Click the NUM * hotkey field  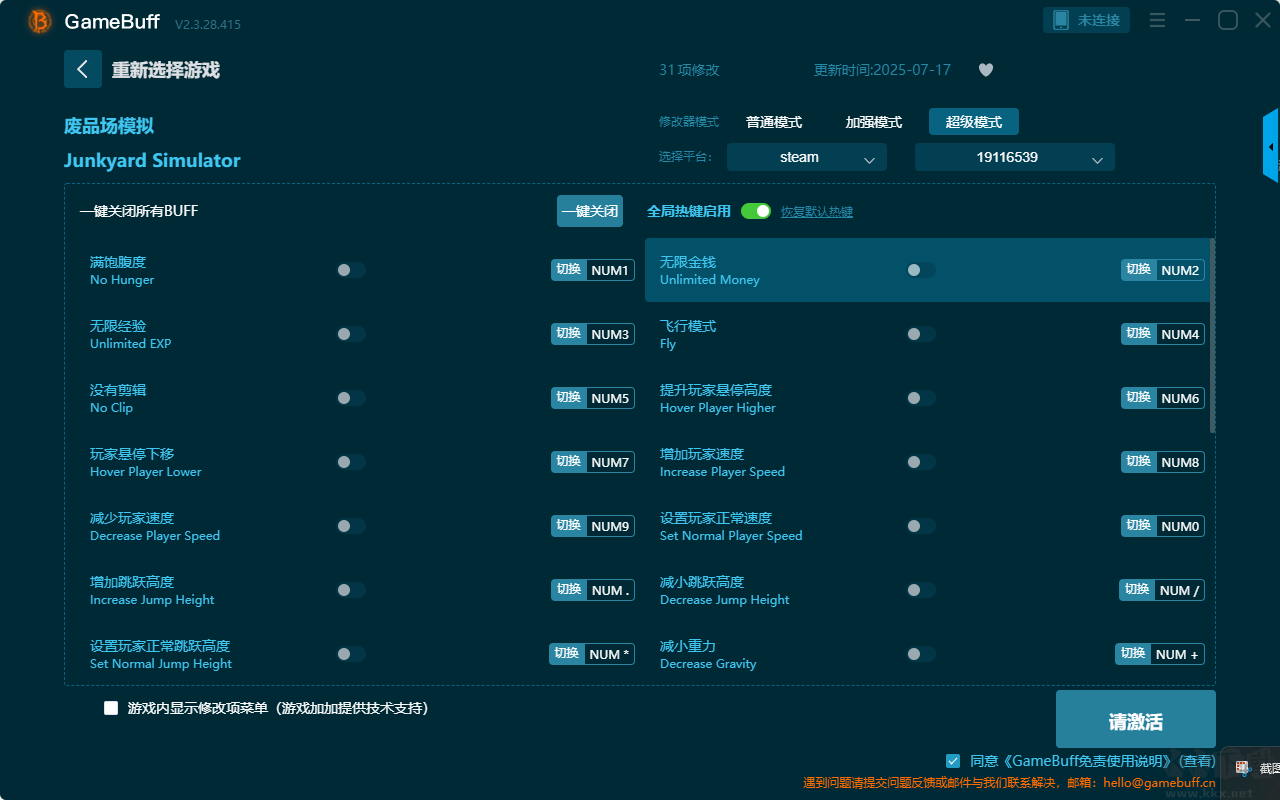609,654
